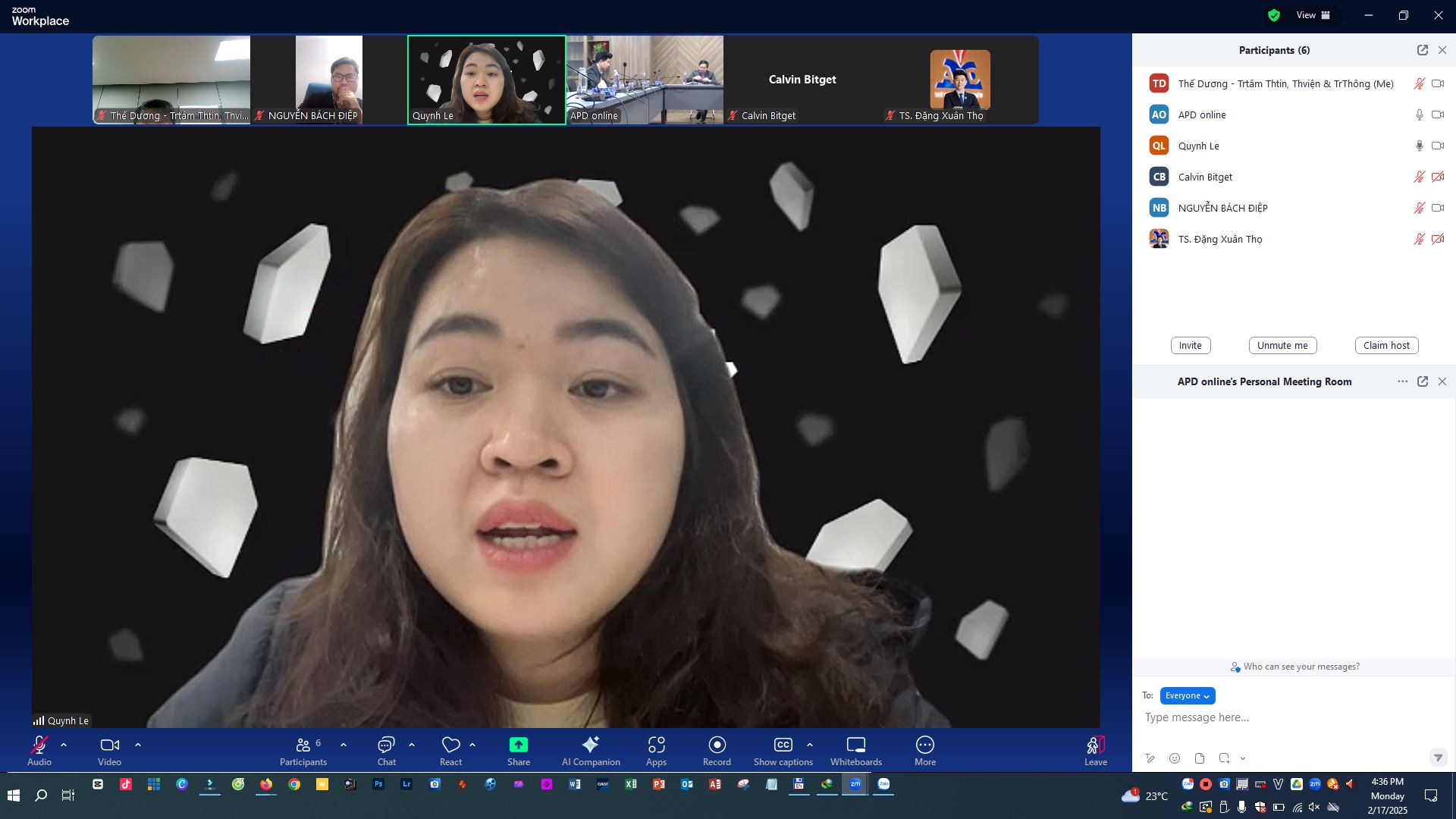1456x819 pixels.
Task: Expand audio settings arrow
Action: (64, 745)
